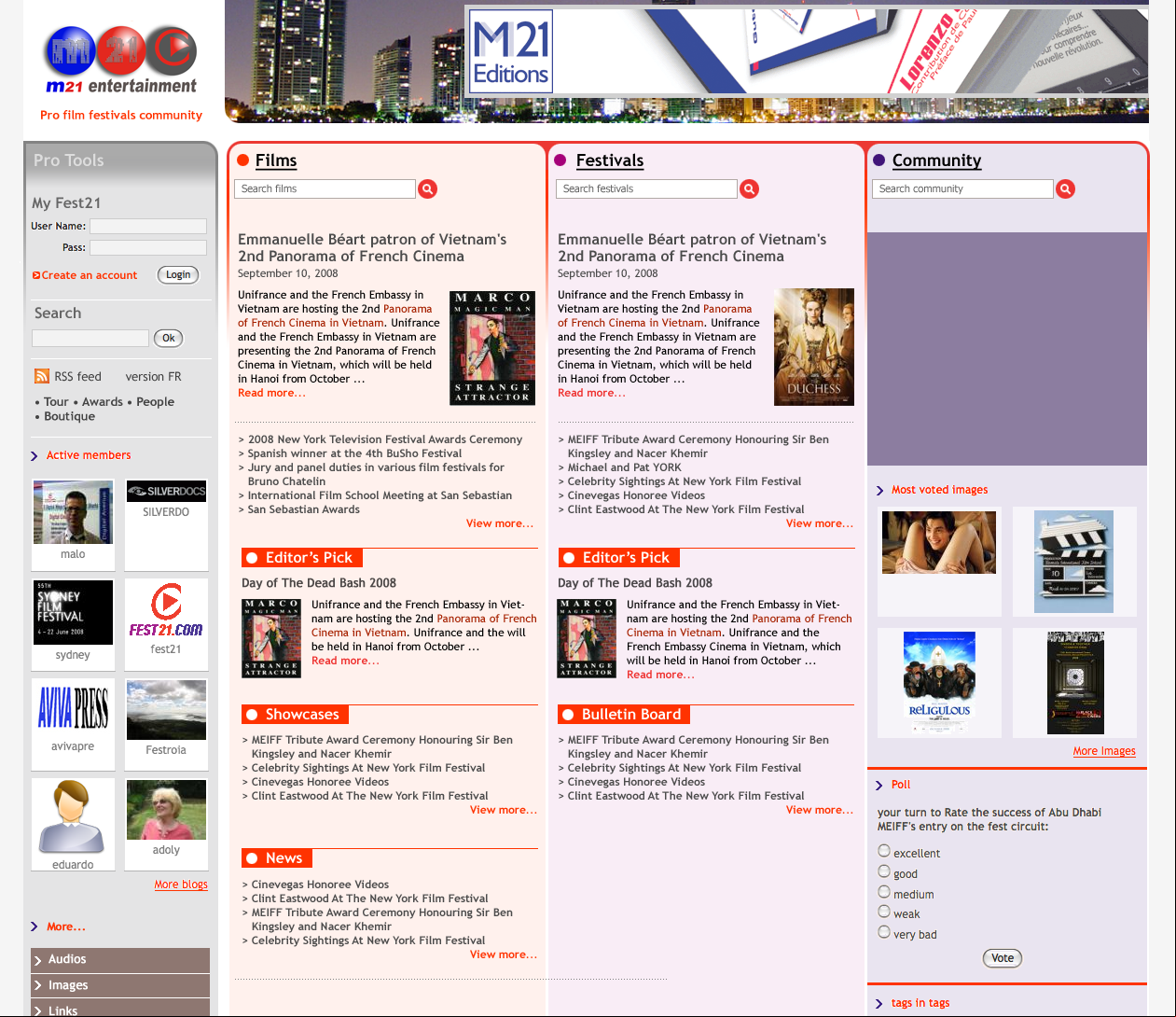The image size is (1176, 1017).
Task: Select the medium poll option
Action: pos(884,892)
